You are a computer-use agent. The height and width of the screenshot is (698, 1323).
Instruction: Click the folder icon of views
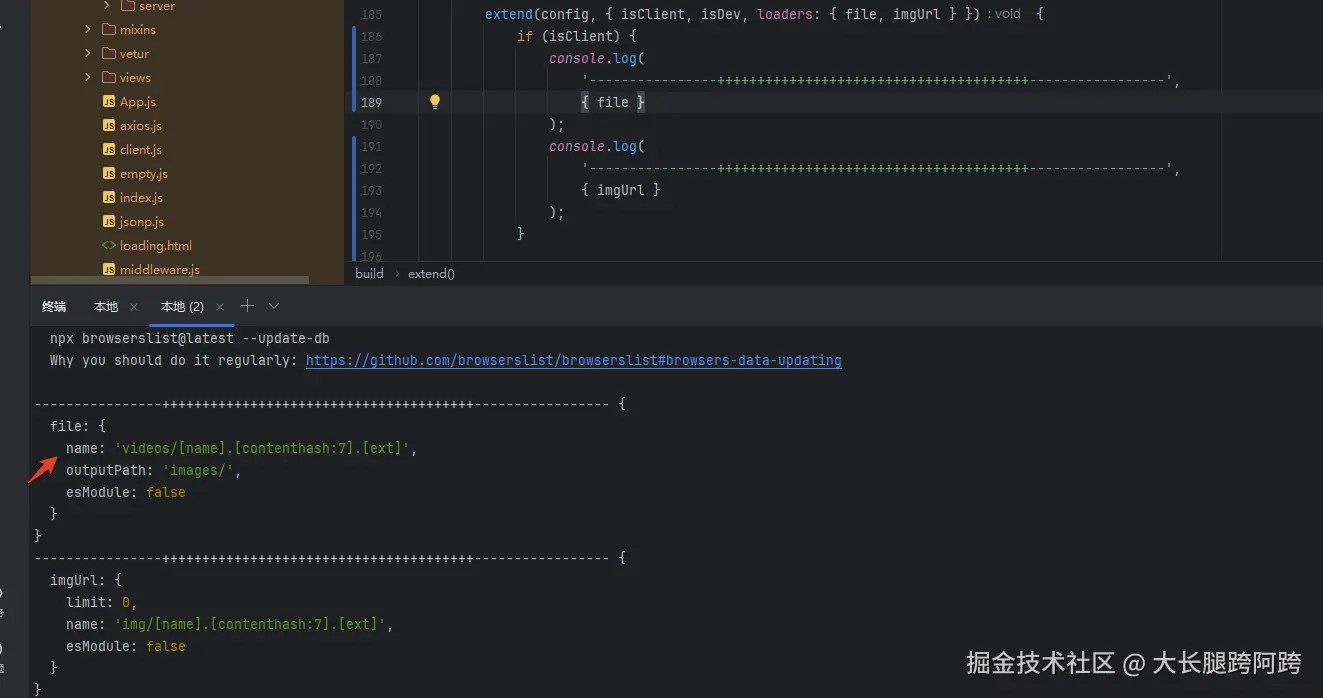pyautogui.click(x=109, y=78)
